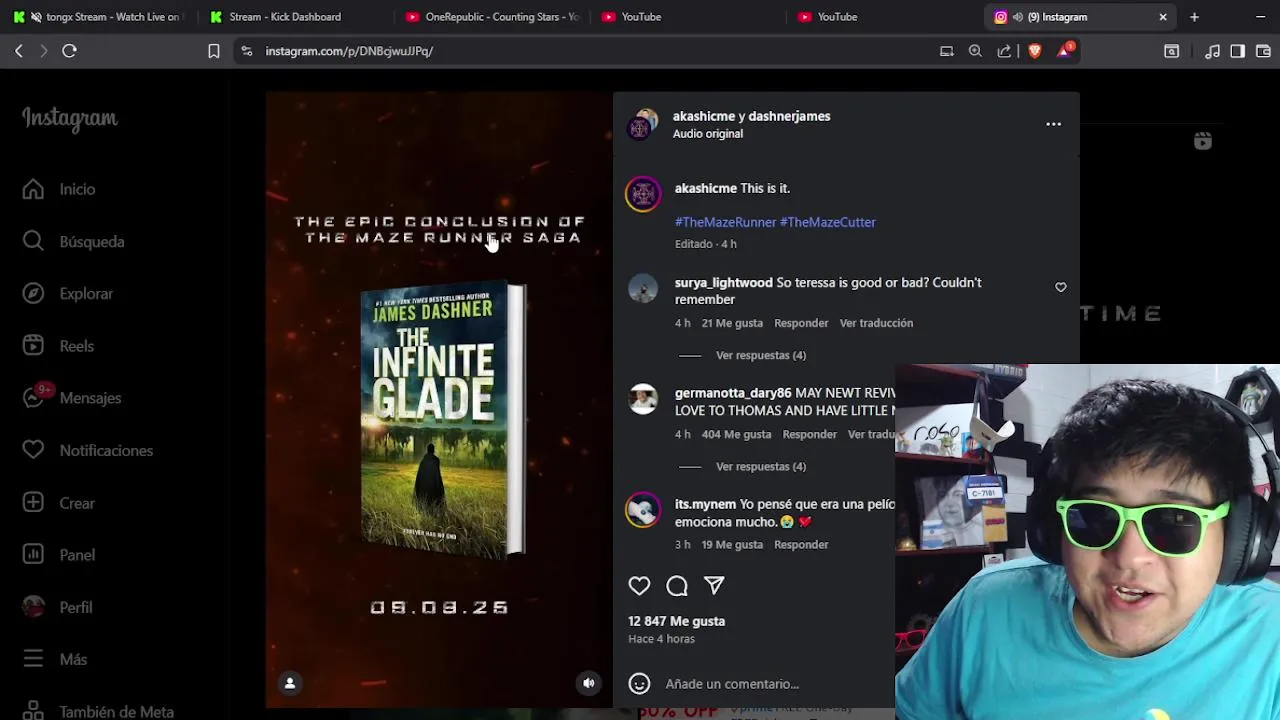Toggle the video sound mute button
The width and height of the screenshot is (1280, 720).
pyautogui.click(x=589, y=683)
